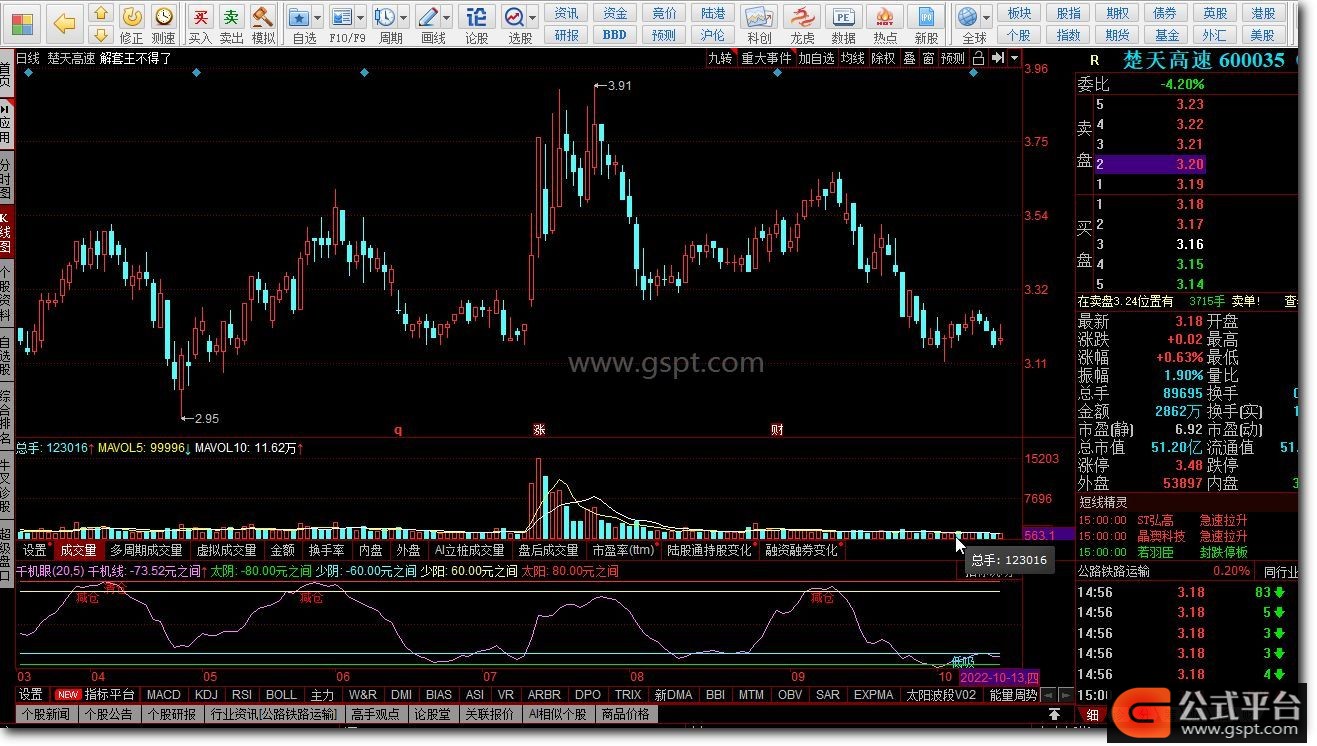Expand dropdown arrow next to 全球
The image size is (1317, 746).
985,17
